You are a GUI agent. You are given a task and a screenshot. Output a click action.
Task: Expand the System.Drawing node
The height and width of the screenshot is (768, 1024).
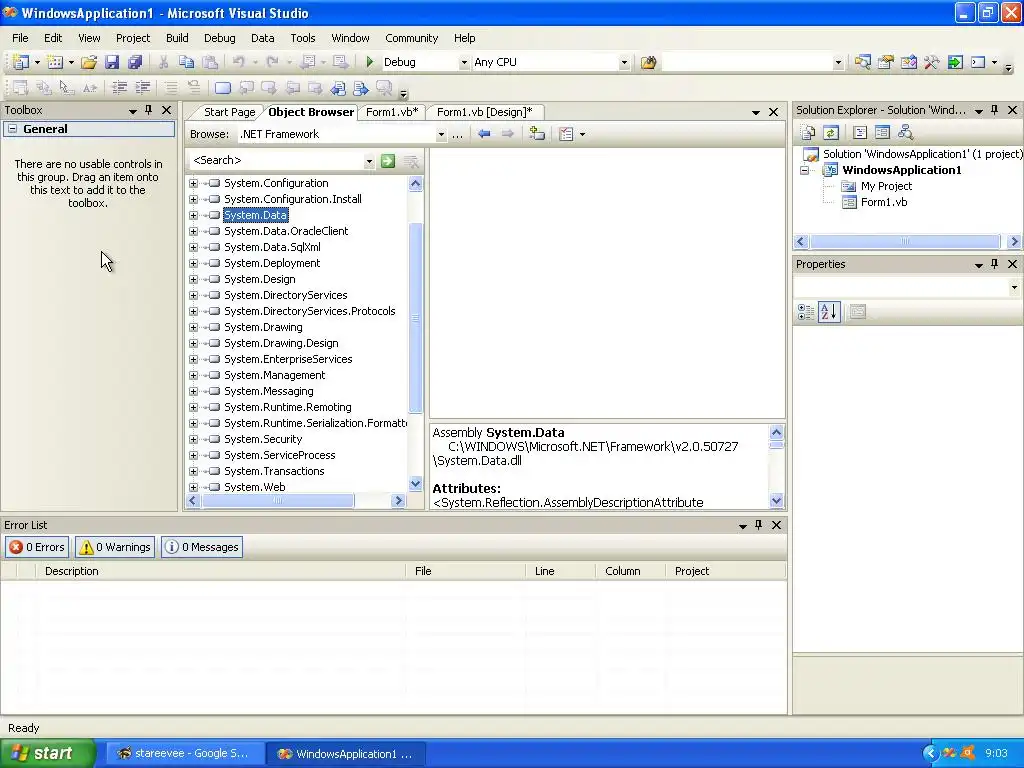pyautogui.click(x=193, y=327)
